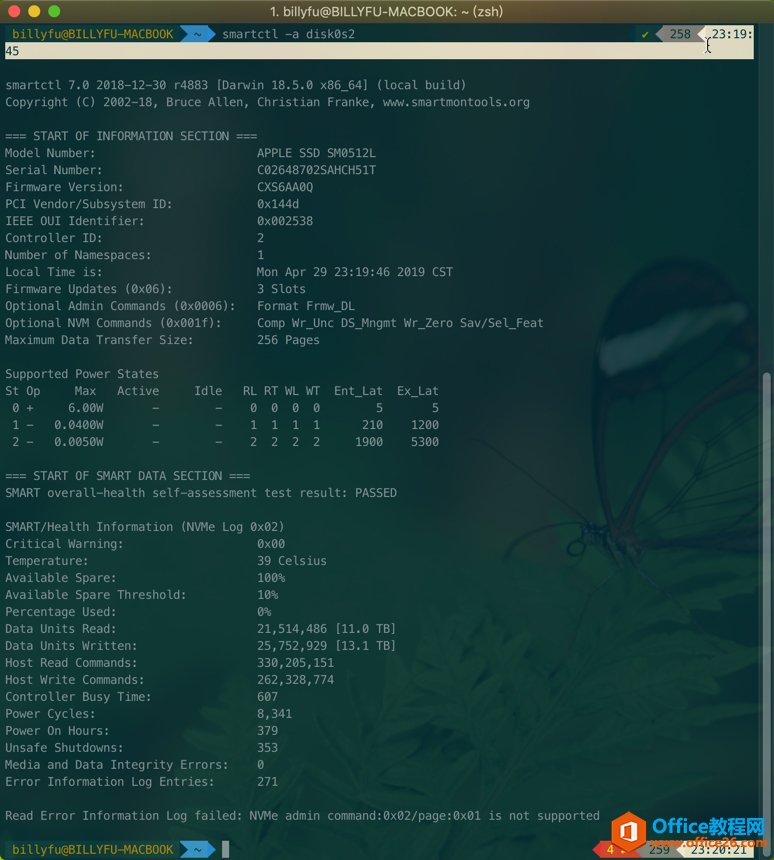
Task: Click the local time 'Mon Apr 29 23:19:46 2019 CST'
Action: coord(355,272)
